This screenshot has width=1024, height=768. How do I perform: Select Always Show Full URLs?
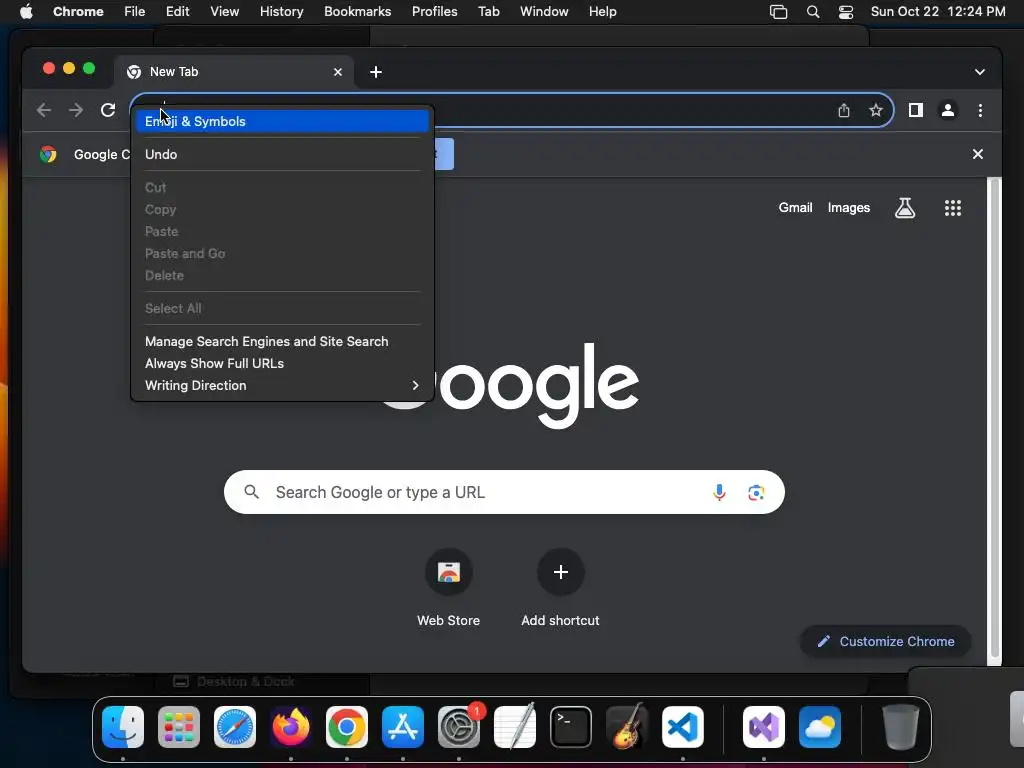click(x=282, y=364)
